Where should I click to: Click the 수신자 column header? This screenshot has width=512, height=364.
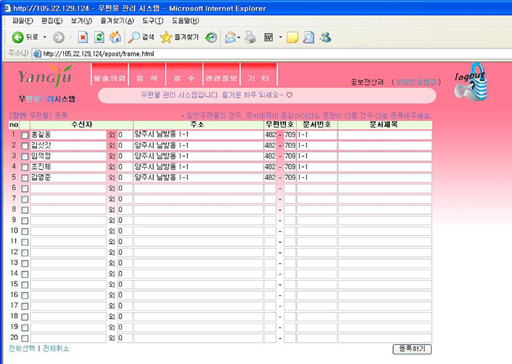(82, 125)
